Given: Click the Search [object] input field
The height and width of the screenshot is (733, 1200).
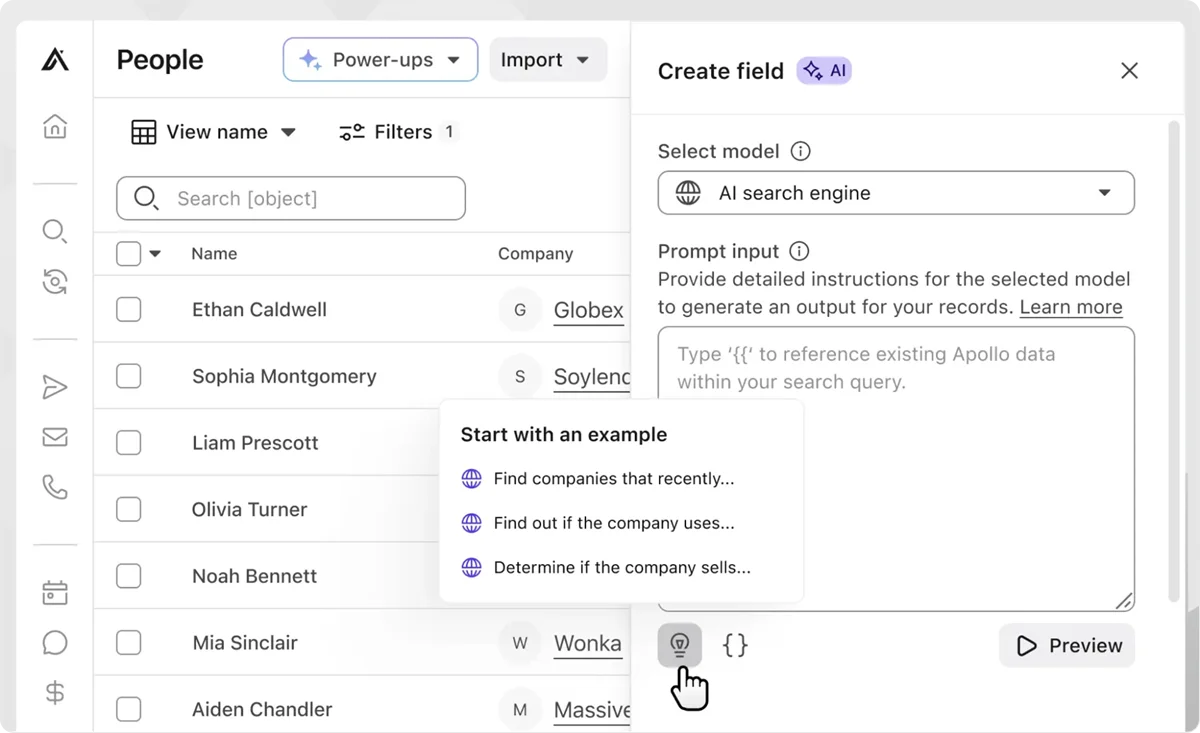Looking at the screenshot, I should point(291,198).
